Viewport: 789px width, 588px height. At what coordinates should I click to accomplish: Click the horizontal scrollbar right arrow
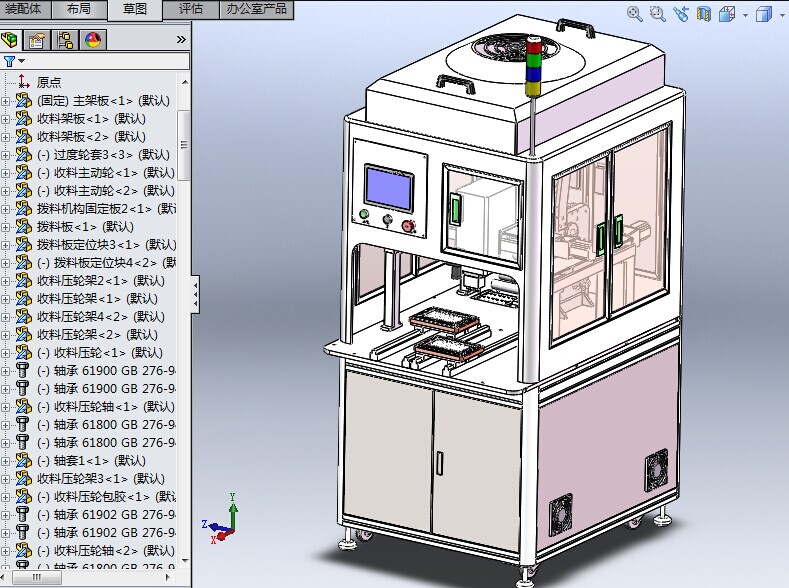[x=168, y=577]
